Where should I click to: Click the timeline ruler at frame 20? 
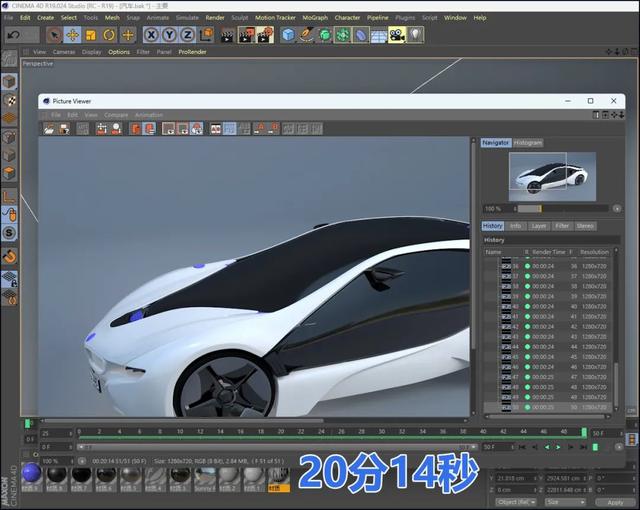(281, 431)
